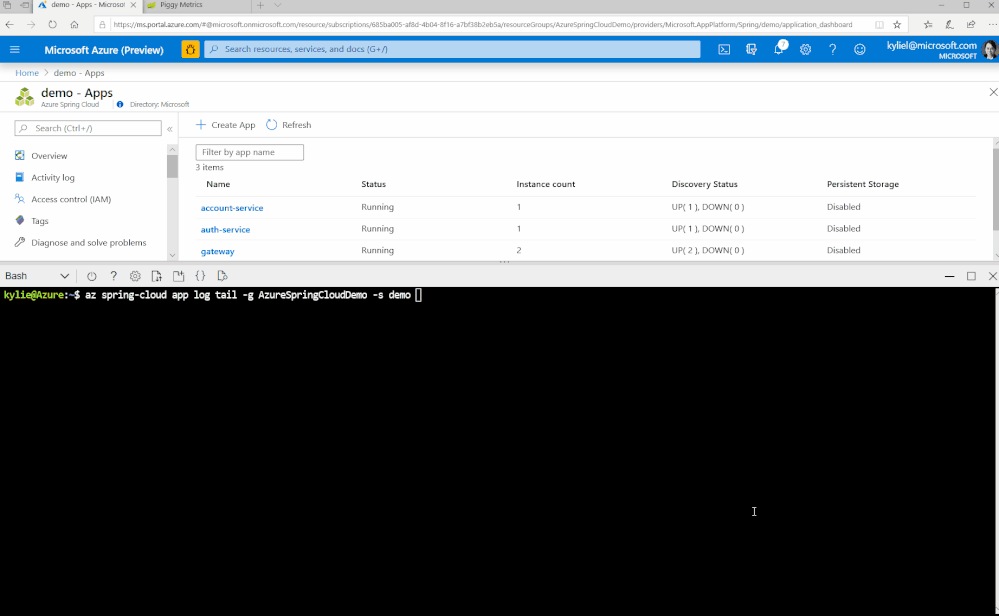
Task: Open a new Cloud Shell session
Action: point(178,276)
